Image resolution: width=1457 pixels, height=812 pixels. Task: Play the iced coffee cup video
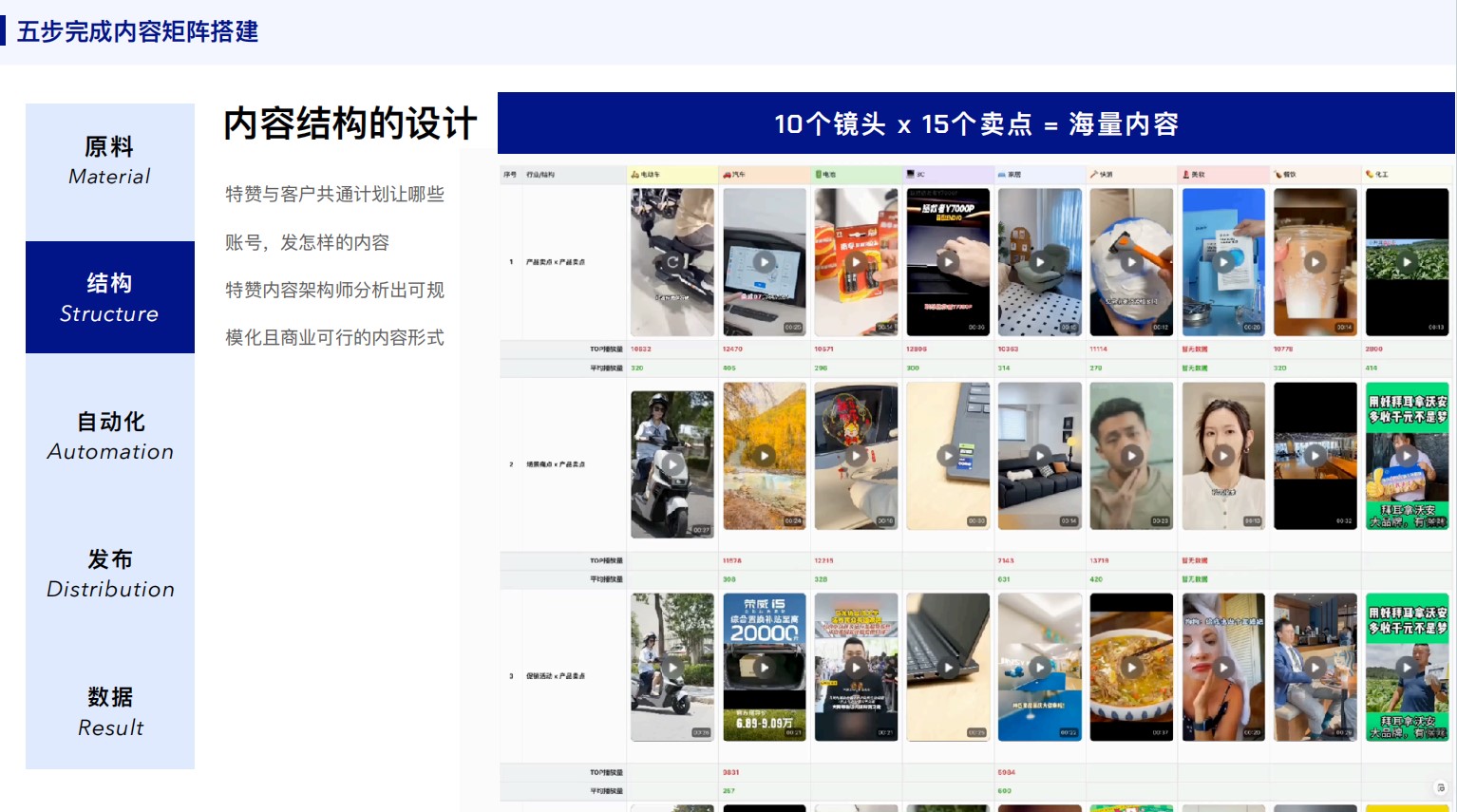pyautogui.click(x=1315, y=262)
